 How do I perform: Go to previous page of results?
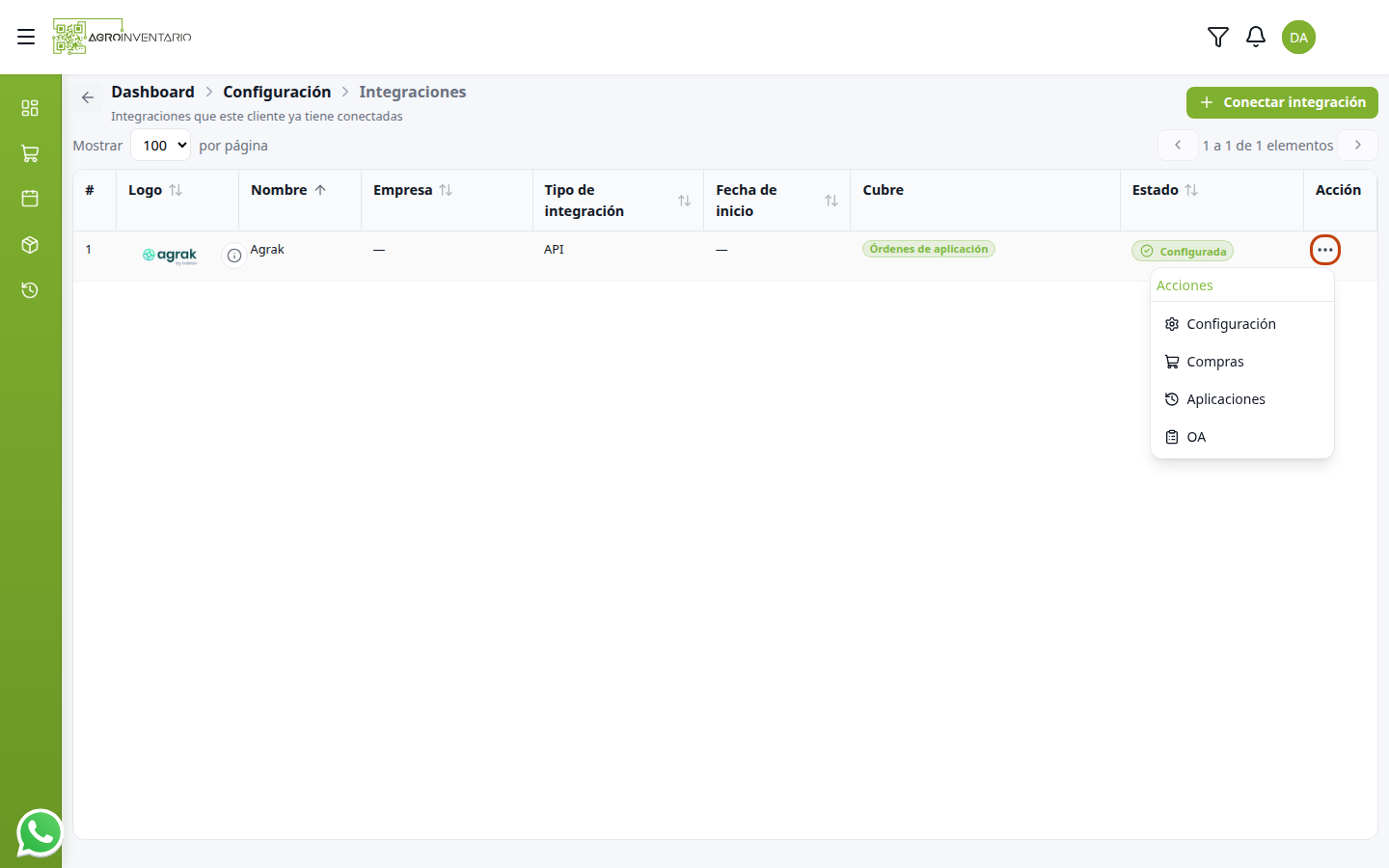(x=1178, y=145)
